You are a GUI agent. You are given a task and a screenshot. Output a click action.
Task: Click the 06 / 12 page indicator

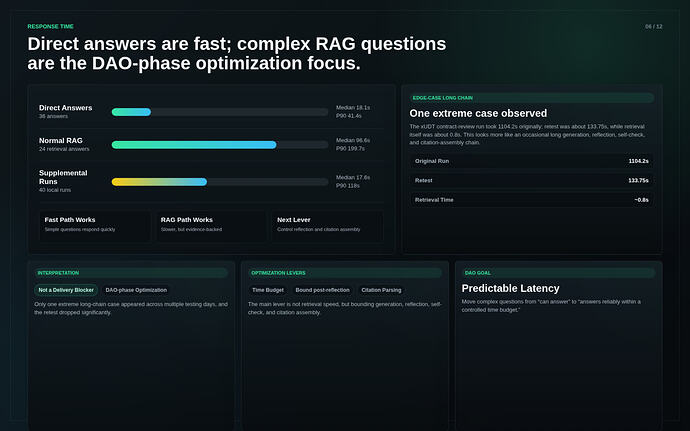pyautogui.click(x=653, y=26)
